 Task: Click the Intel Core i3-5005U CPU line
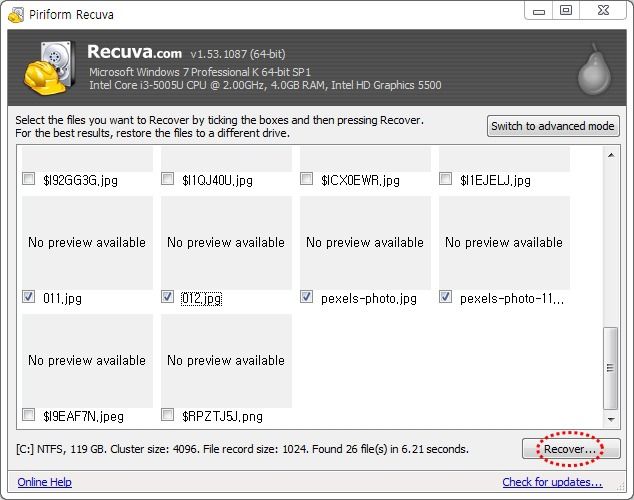click(265, 85)
